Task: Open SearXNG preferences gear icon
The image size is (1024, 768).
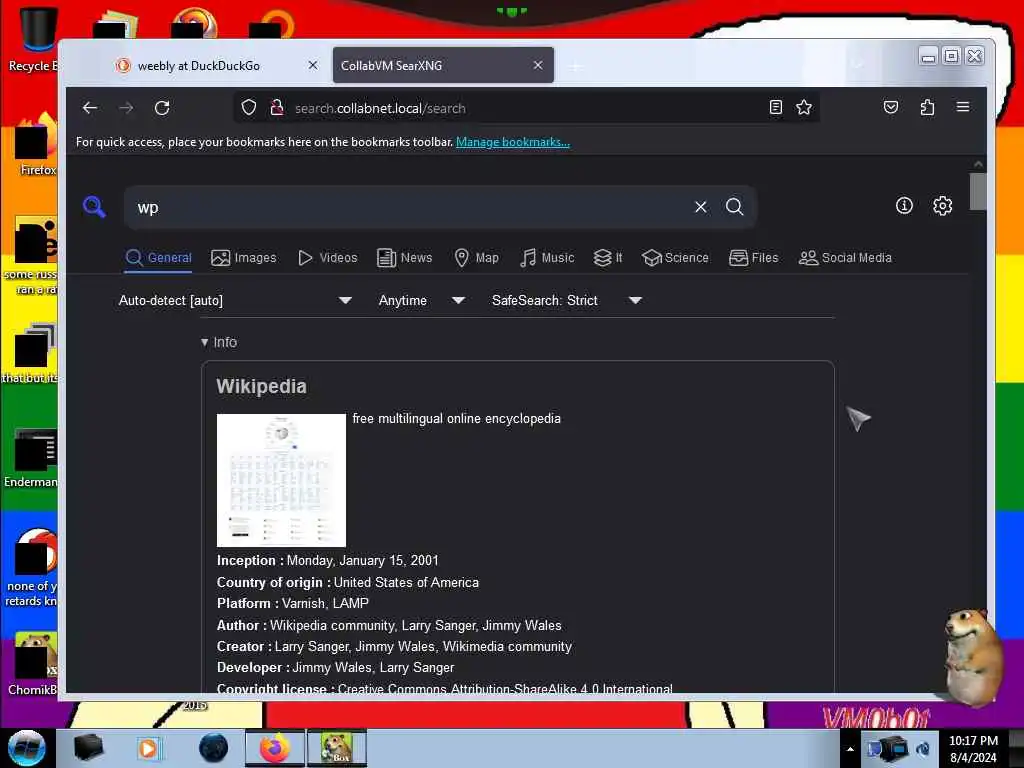Action: coord(942,206)
